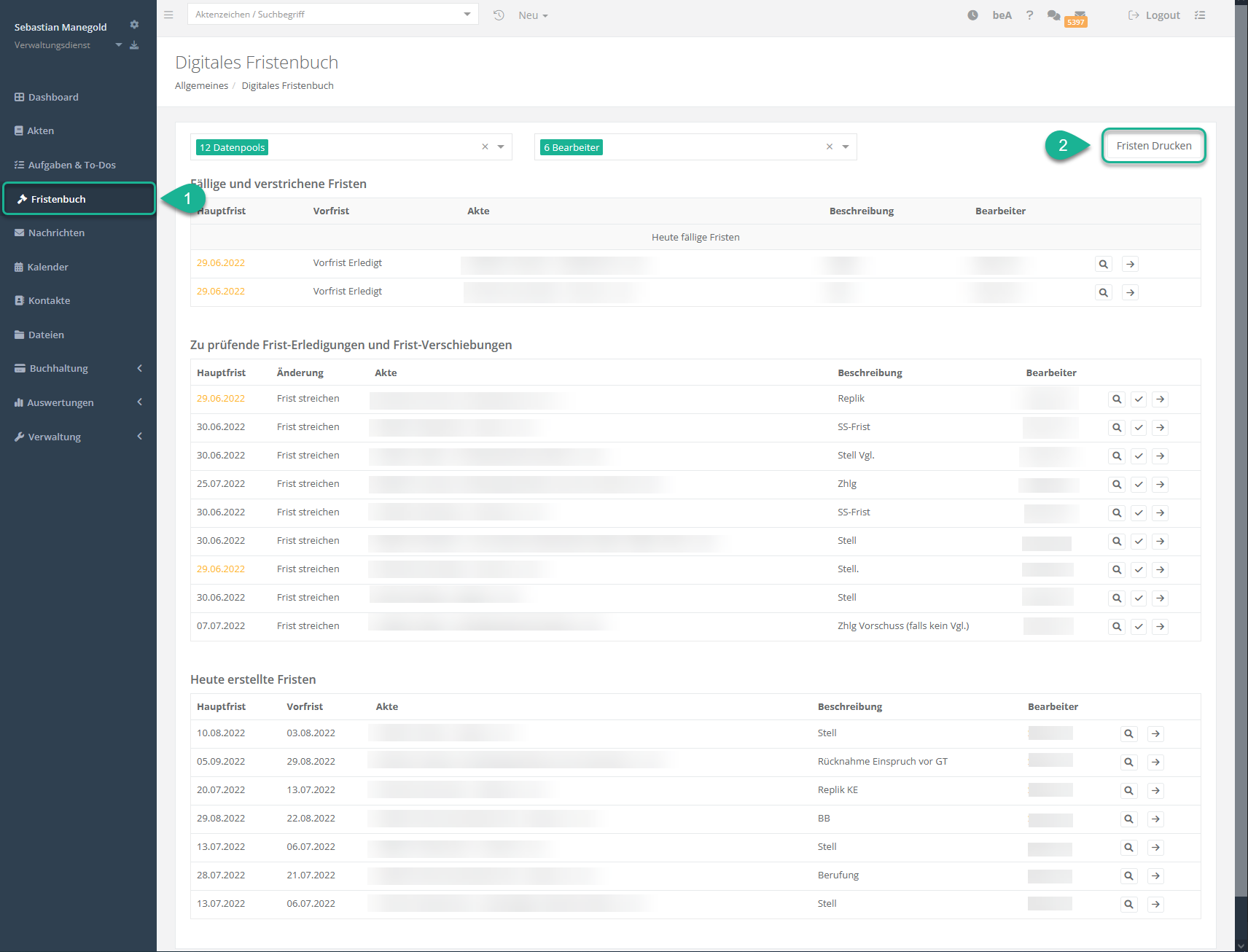Open the beA mailbox link
The height and width of the screenshot is (952, 1248).
point(1002,15)
